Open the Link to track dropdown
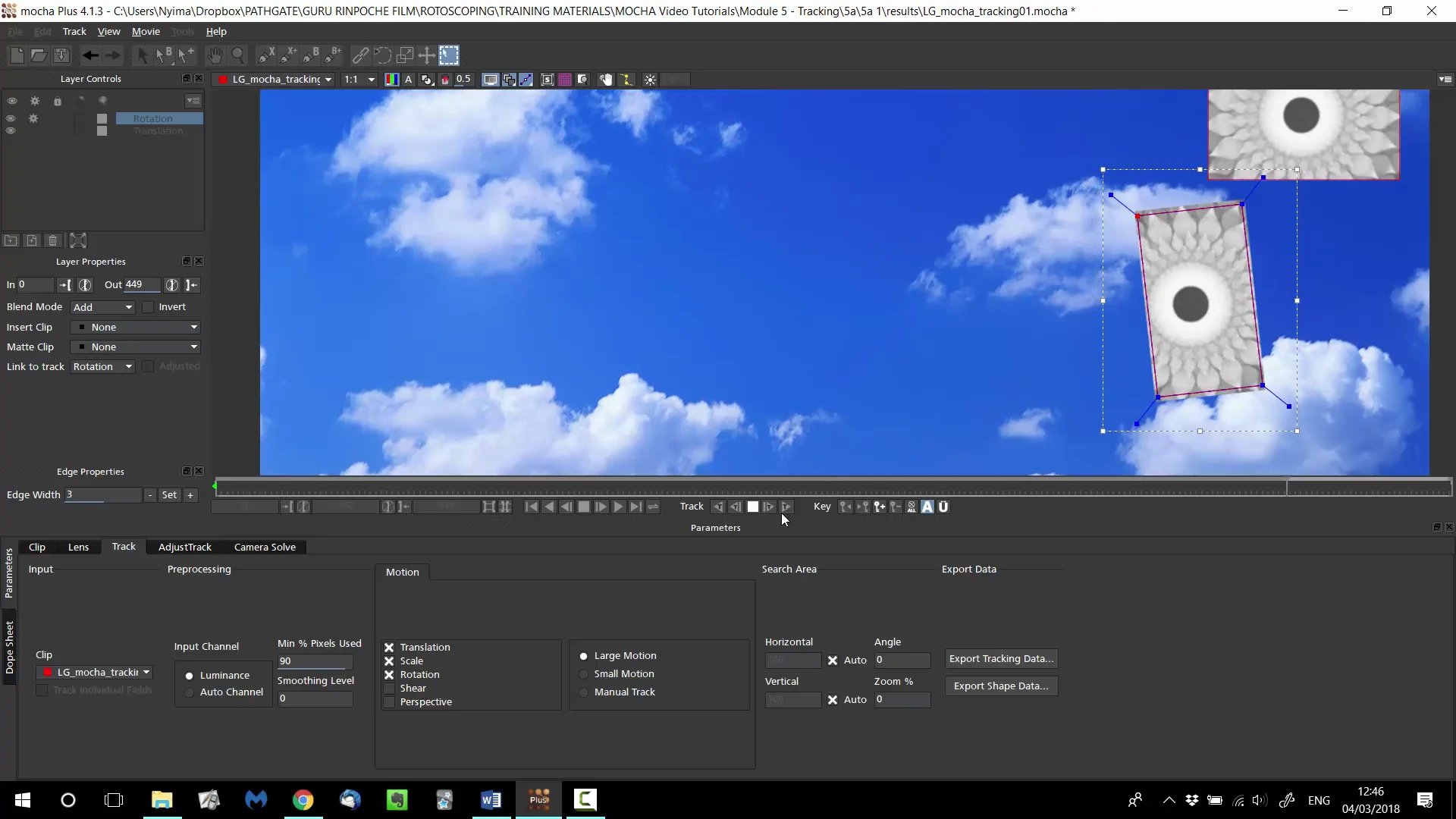The width and height of the screenshot is (1456, 819). (103, 367)
